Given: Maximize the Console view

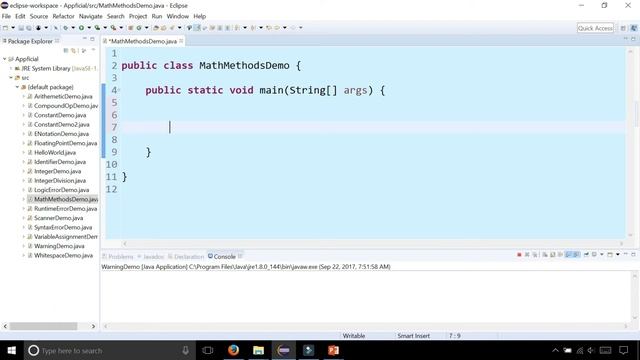Looking at the screenshot, I should pyautogui.click(x=633, y=255).
